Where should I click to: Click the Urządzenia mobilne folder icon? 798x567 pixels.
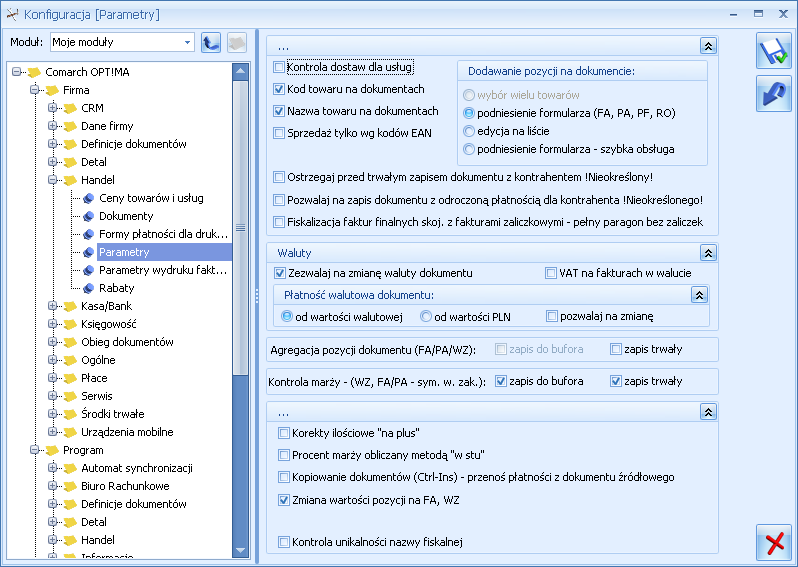point(70,433)
